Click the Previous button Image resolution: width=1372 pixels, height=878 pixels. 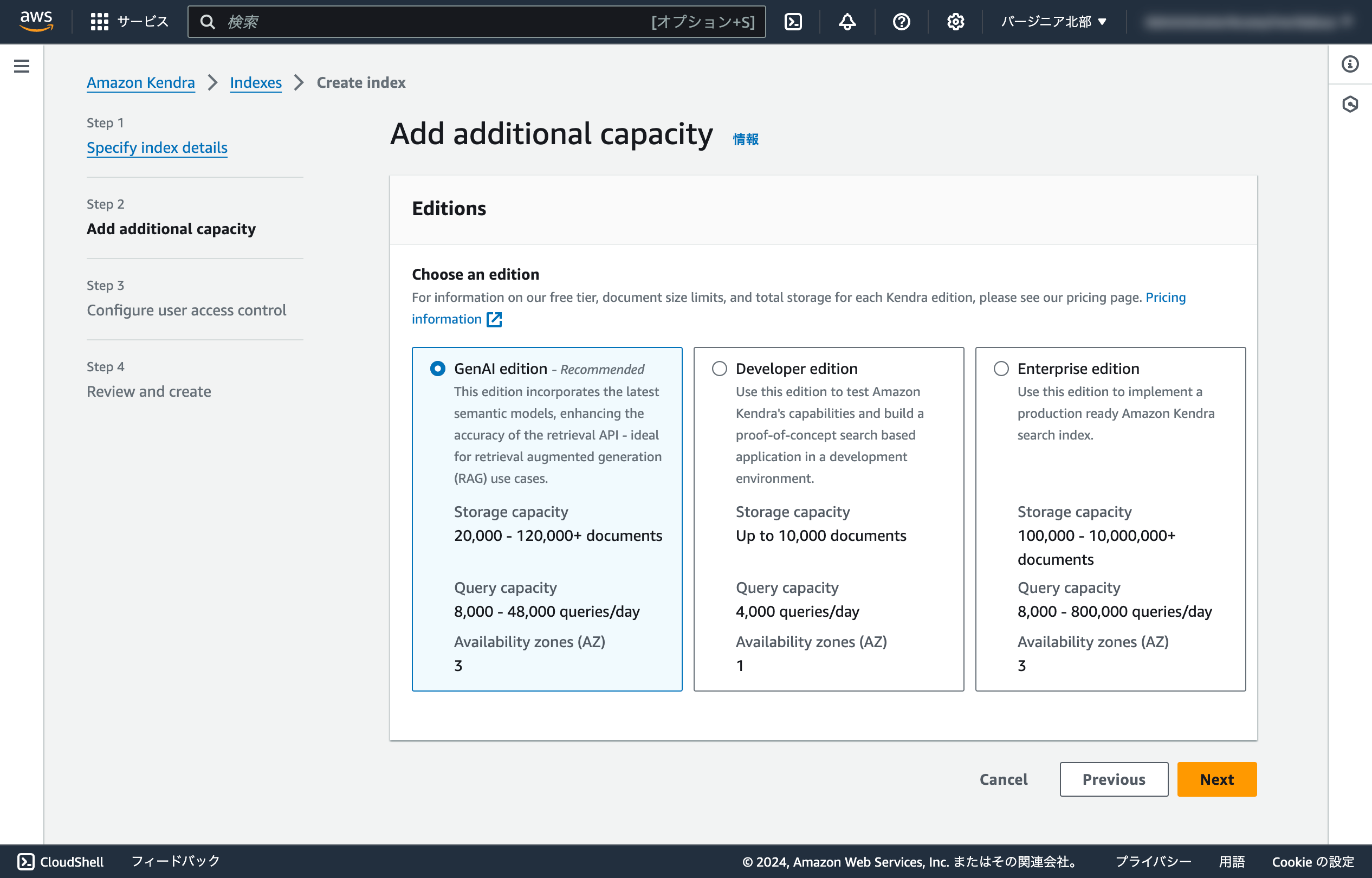[x=1113, y=779]
